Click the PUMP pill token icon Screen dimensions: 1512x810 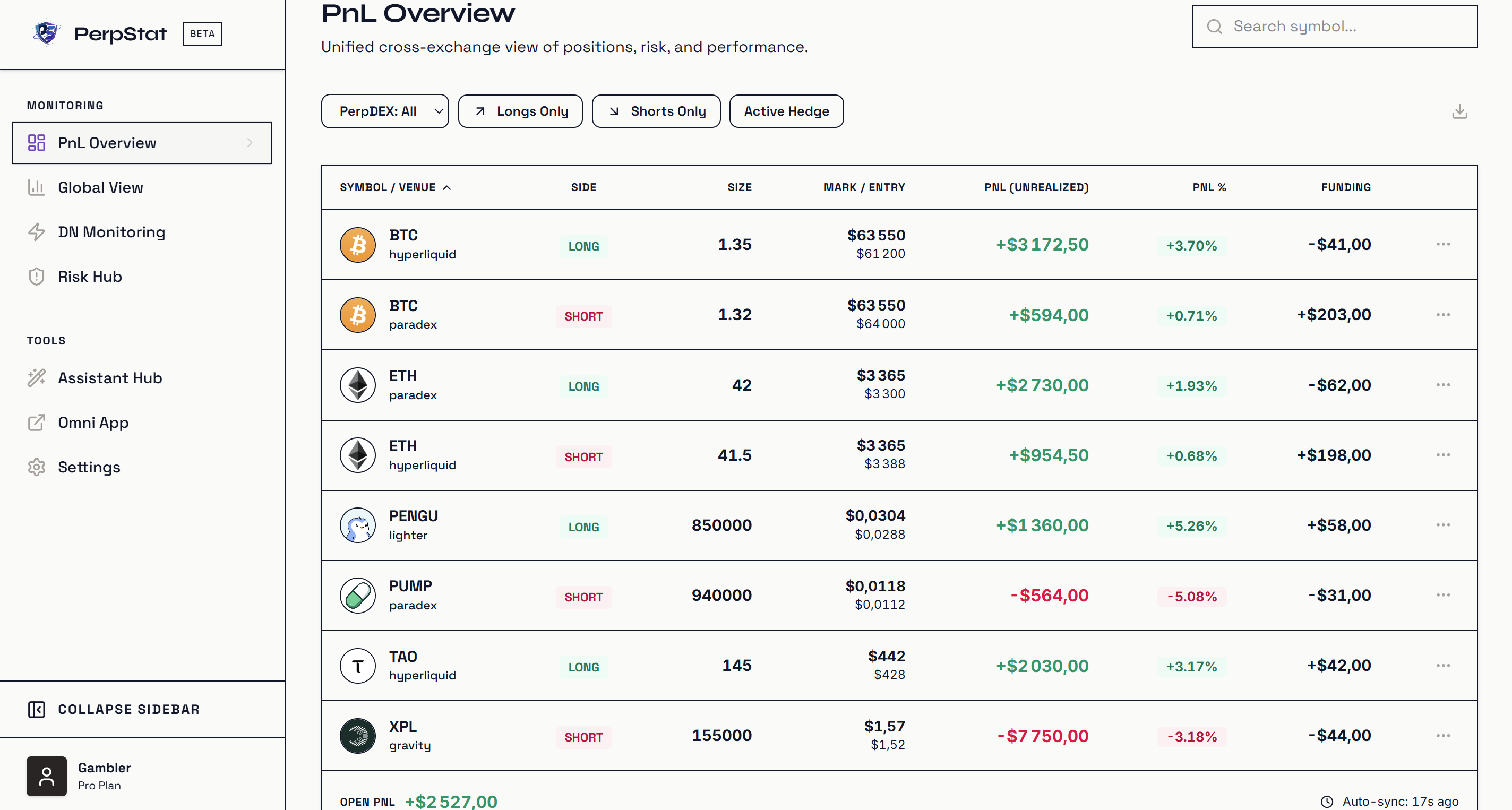coord(357,595)
